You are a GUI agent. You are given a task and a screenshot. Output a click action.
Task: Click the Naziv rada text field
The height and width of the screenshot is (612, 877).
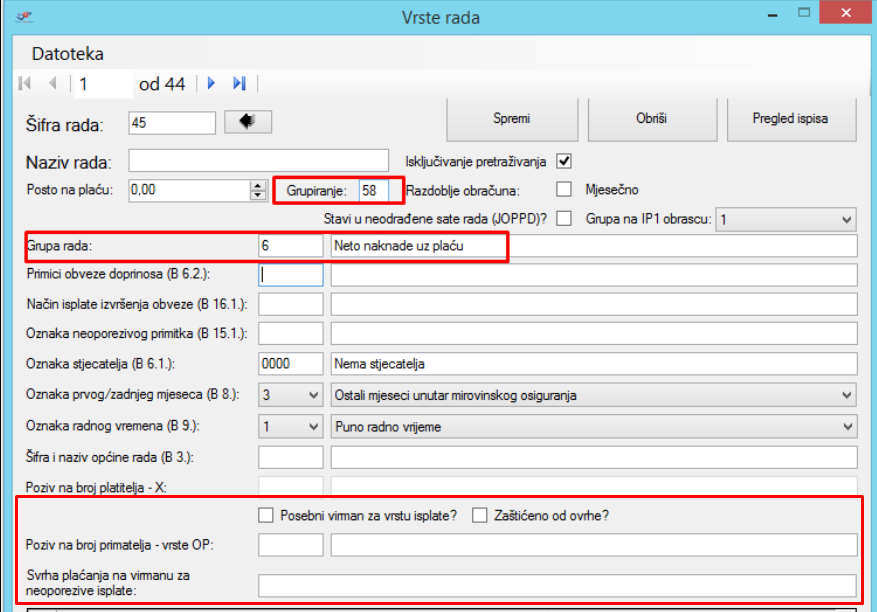coord(258,161)
